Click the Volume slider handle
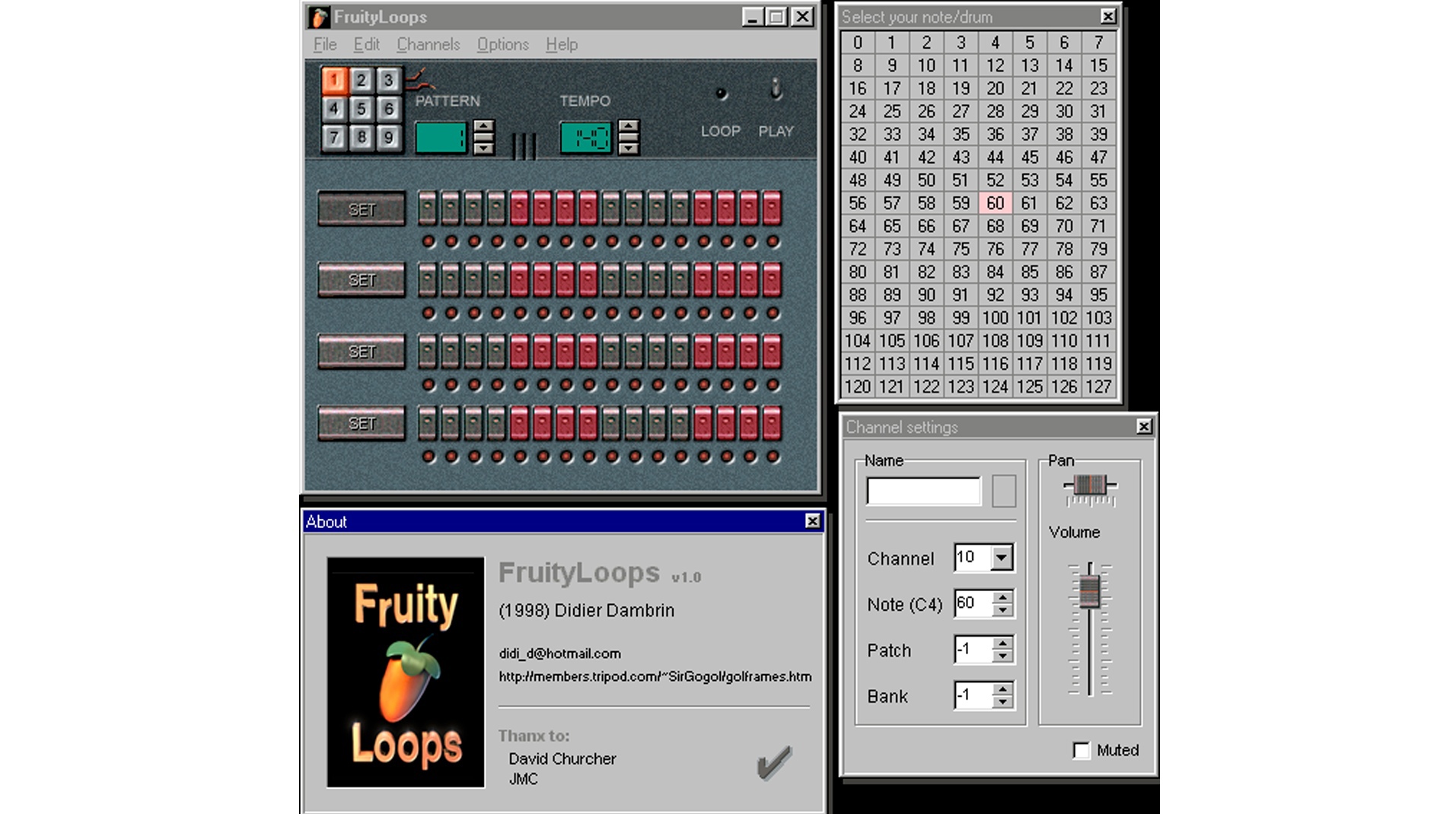The height and width of the screenshot is (814, 1456). pos(1090,591)
